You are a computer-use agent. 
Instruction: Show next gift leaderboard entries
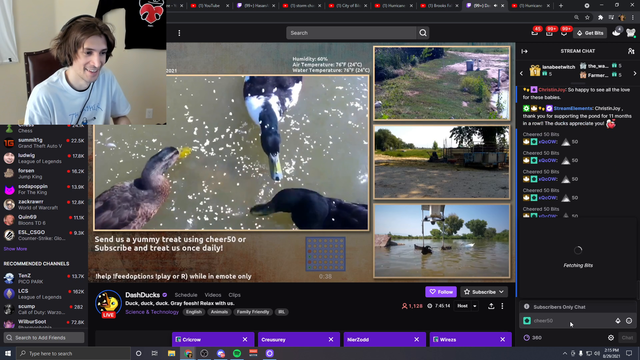[635, 73]
